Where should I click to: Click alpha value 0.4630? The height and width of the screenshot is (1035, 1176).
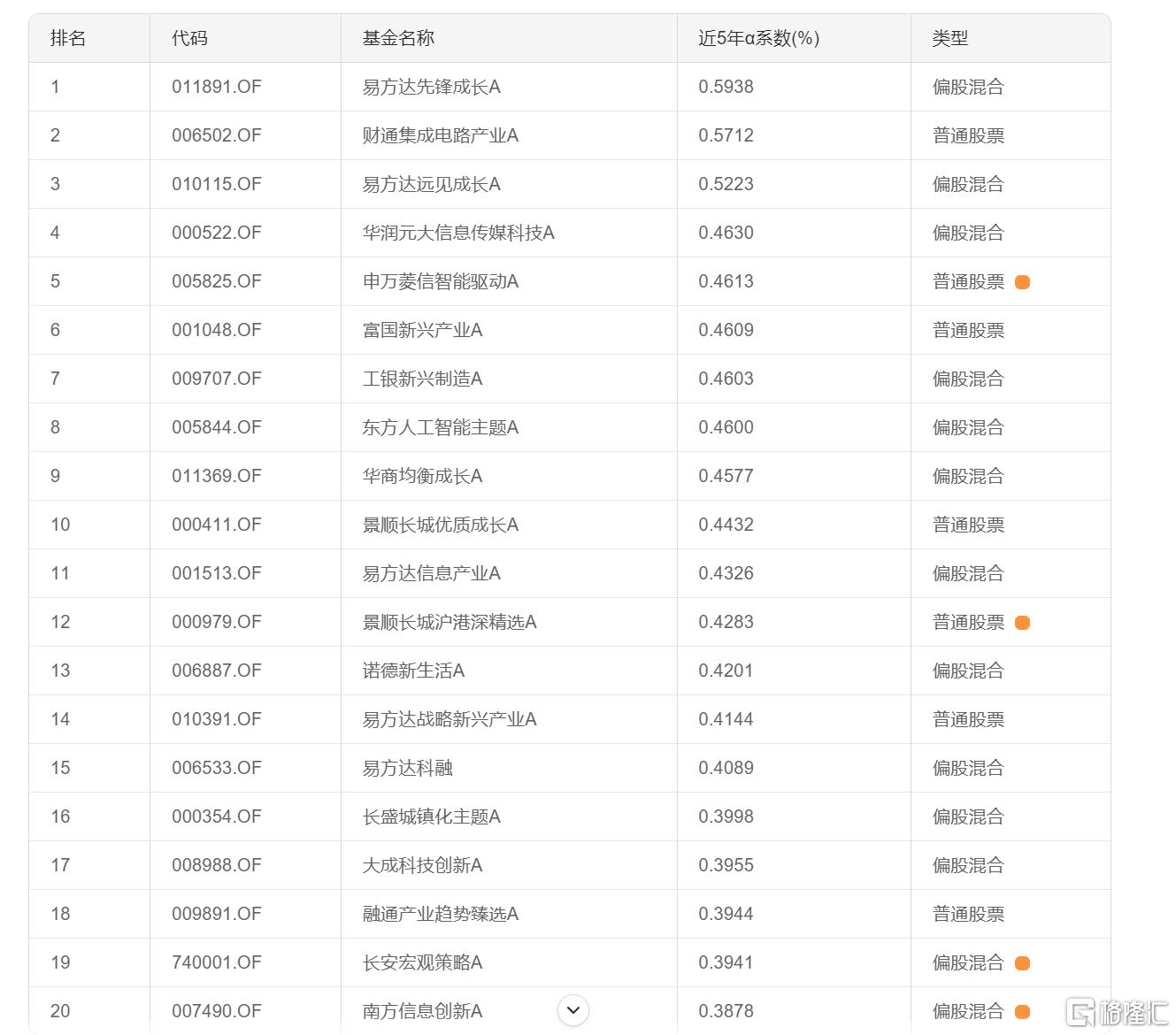tap(726, 233)
